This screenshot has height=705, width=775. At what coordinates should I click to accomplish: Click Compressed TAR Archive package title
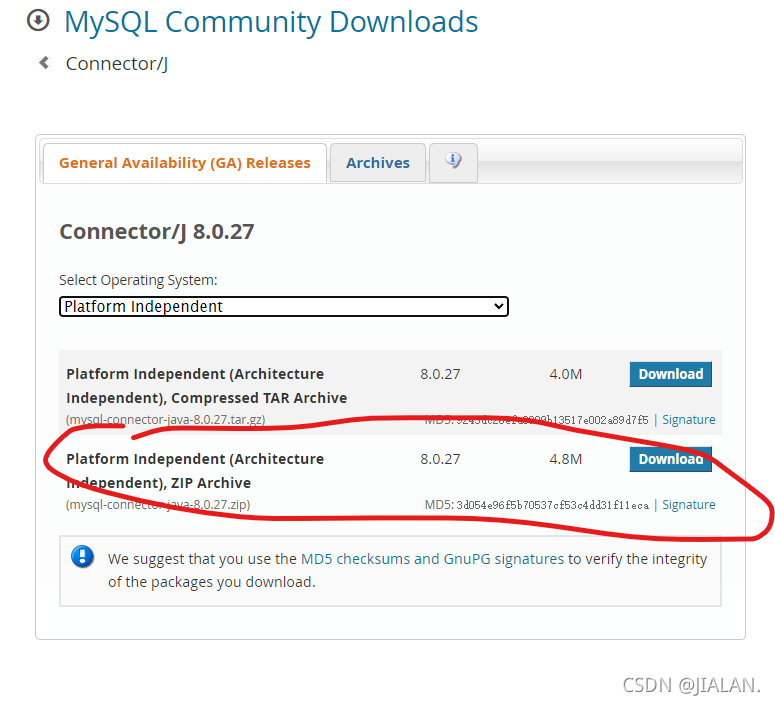(x=207, y=386)
